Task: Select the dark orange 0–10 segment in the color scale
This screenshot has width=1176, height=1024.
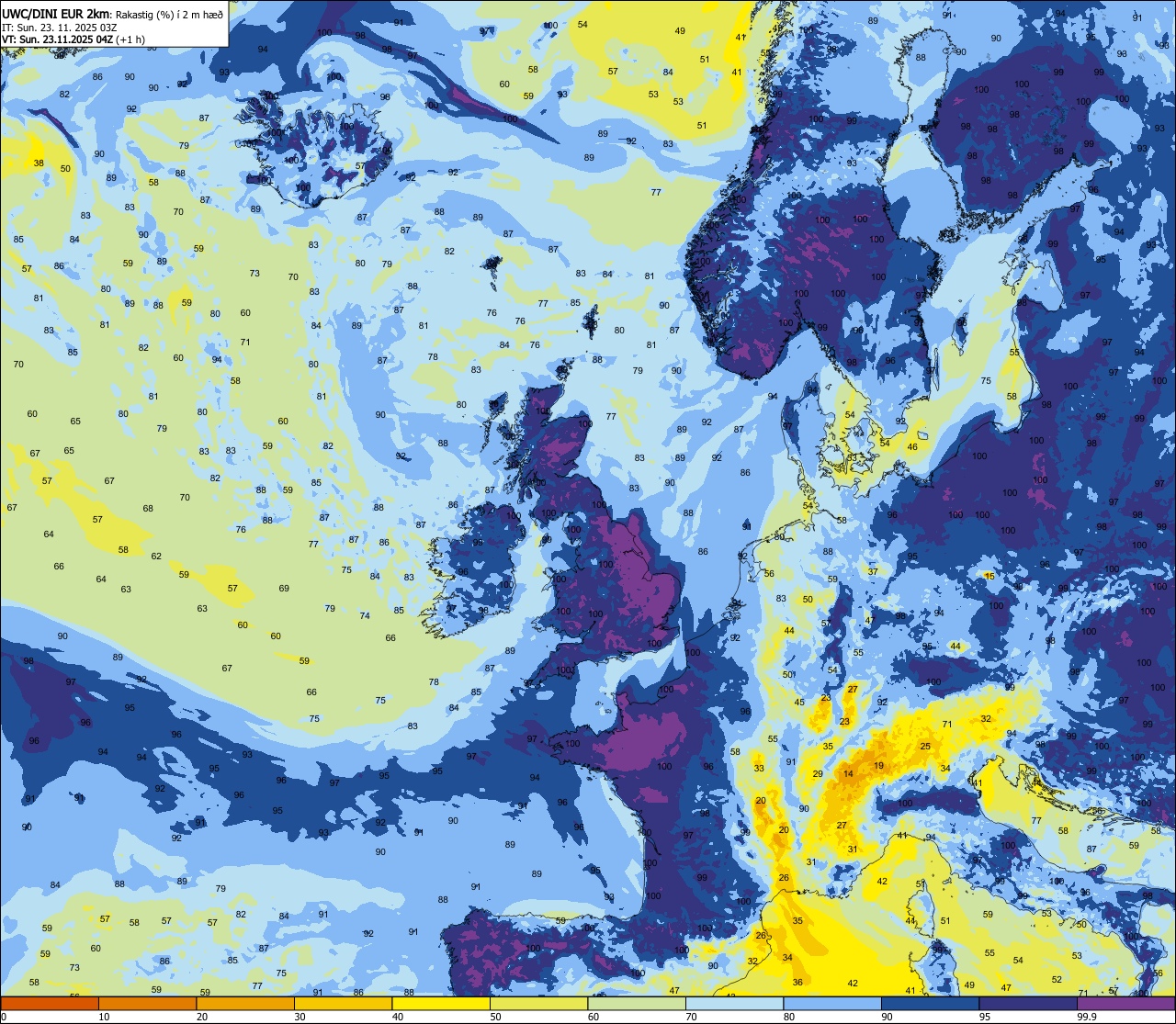Action: pos(50,1004)
